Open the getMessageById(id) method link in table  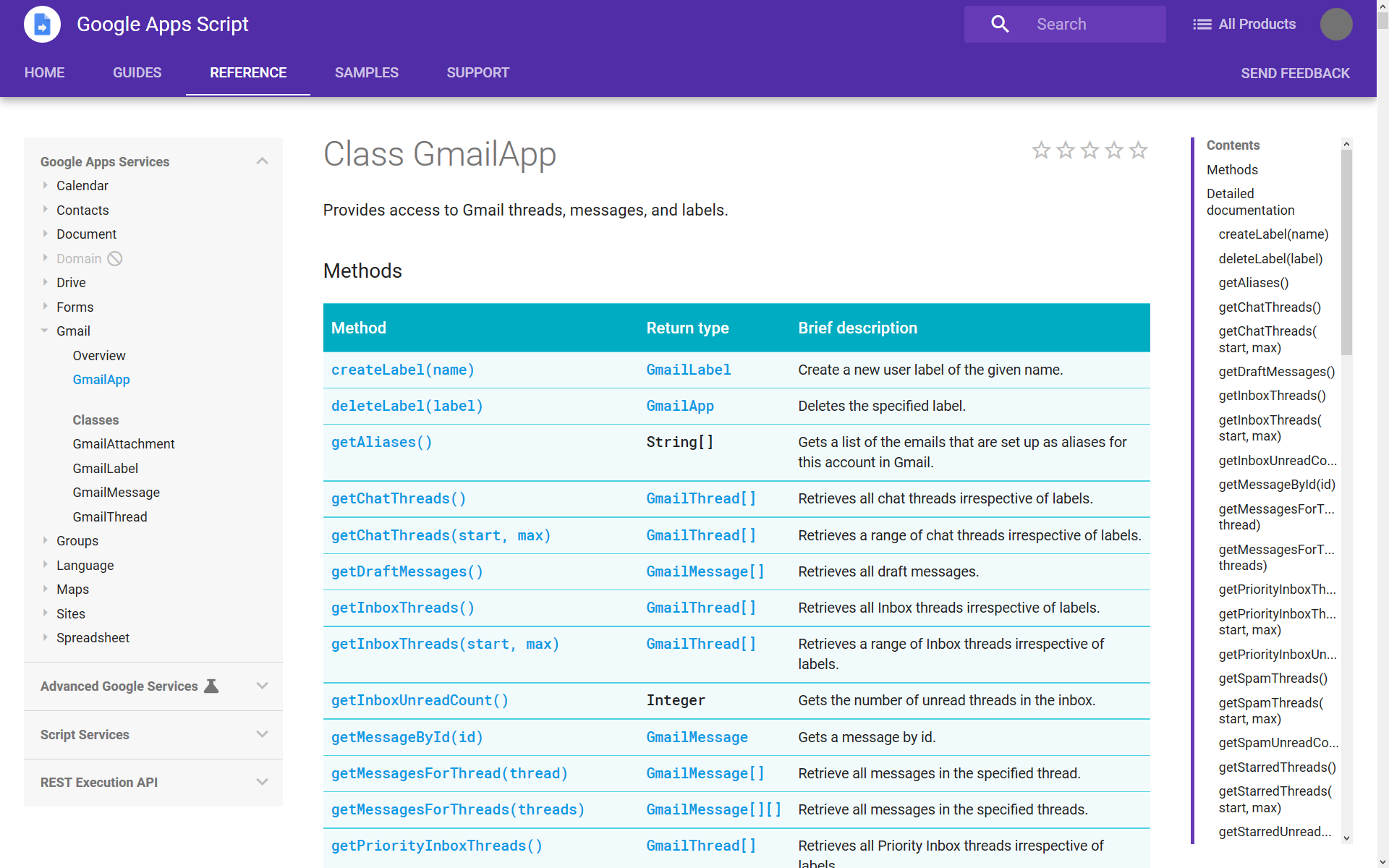pos(407,737)
